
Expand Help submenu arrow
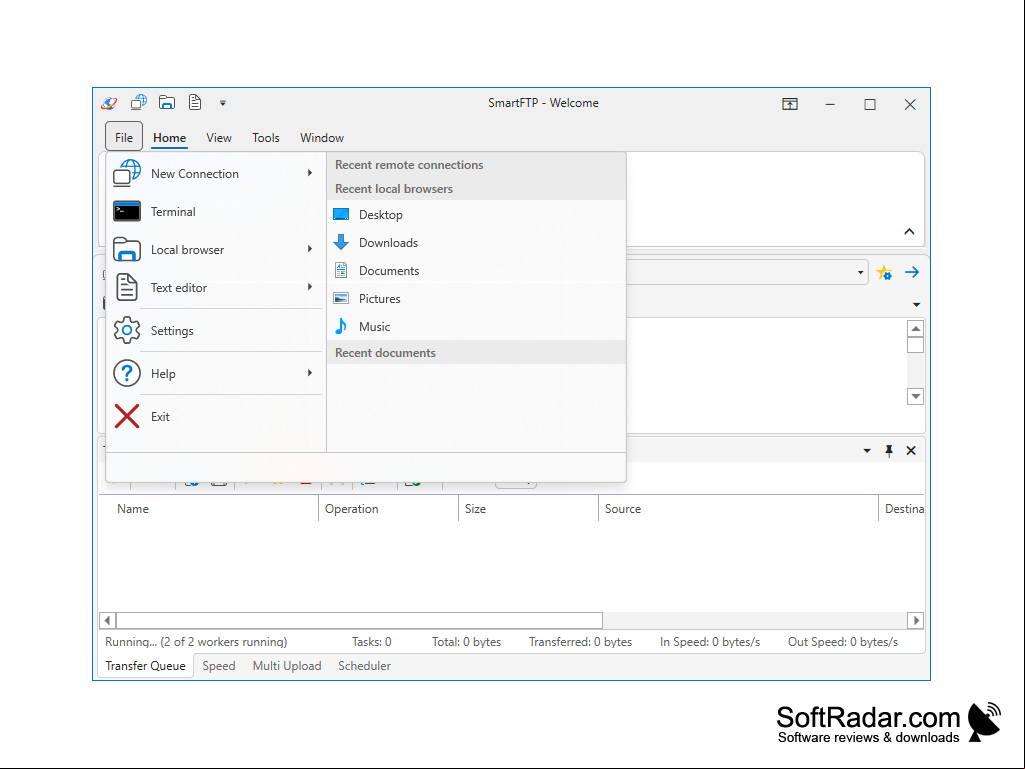click(310, 373)
